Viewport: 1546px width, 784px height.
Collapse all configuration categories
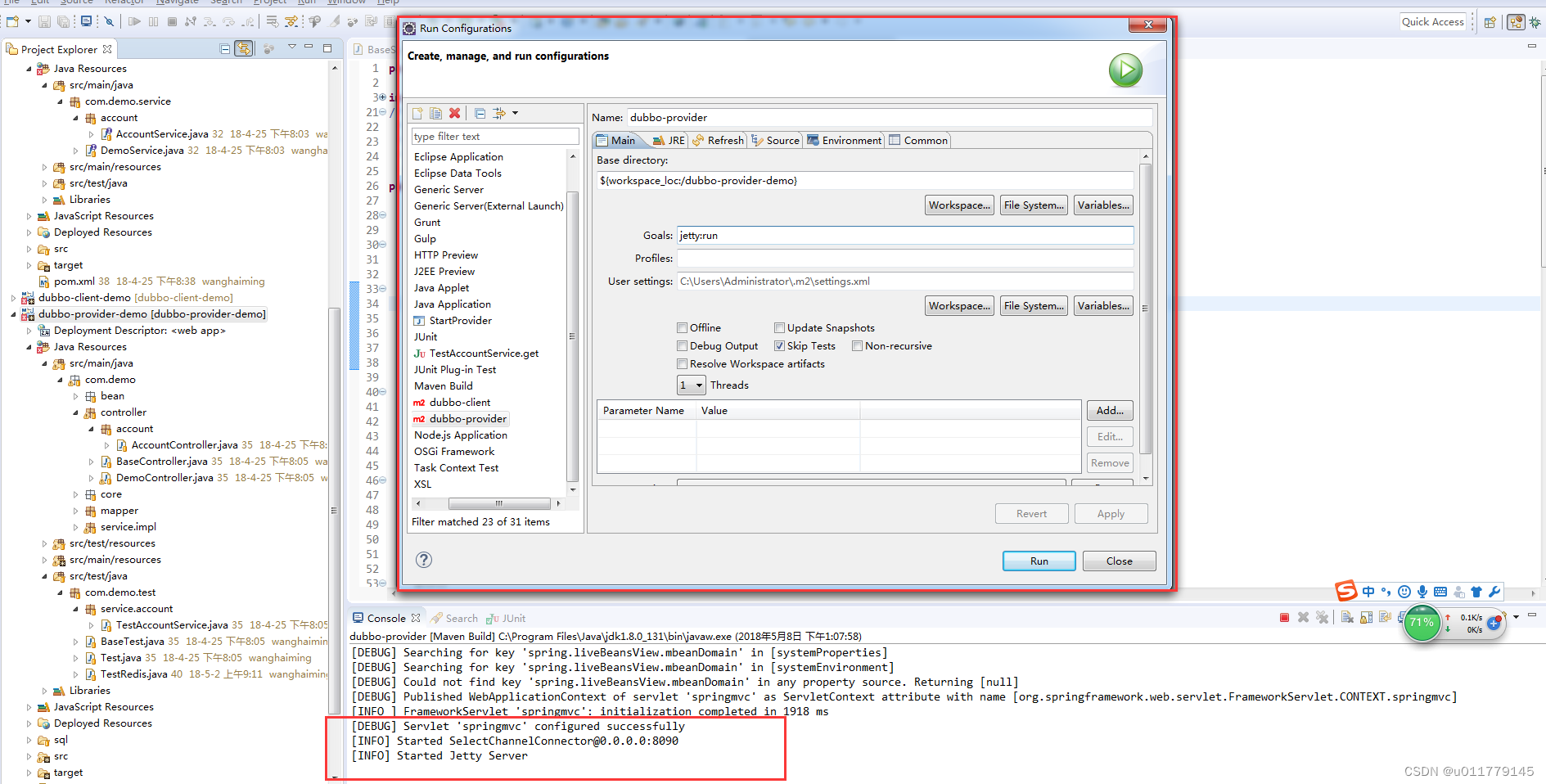pyautogui.click(x=480, y=113)
